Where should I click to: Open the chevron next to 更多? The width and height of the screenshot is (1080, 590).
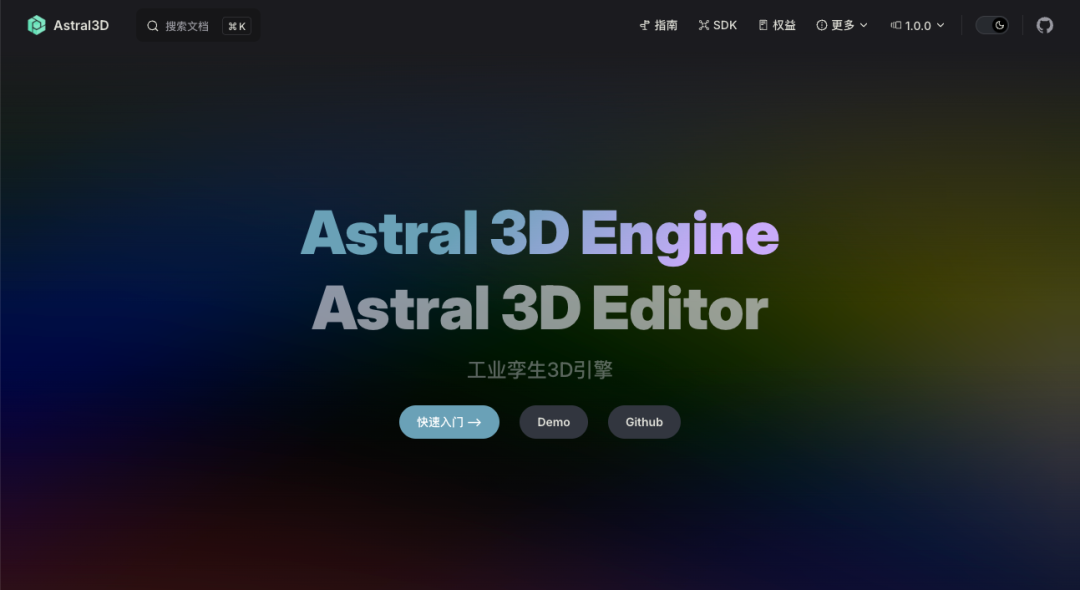[x=866, y=24]
